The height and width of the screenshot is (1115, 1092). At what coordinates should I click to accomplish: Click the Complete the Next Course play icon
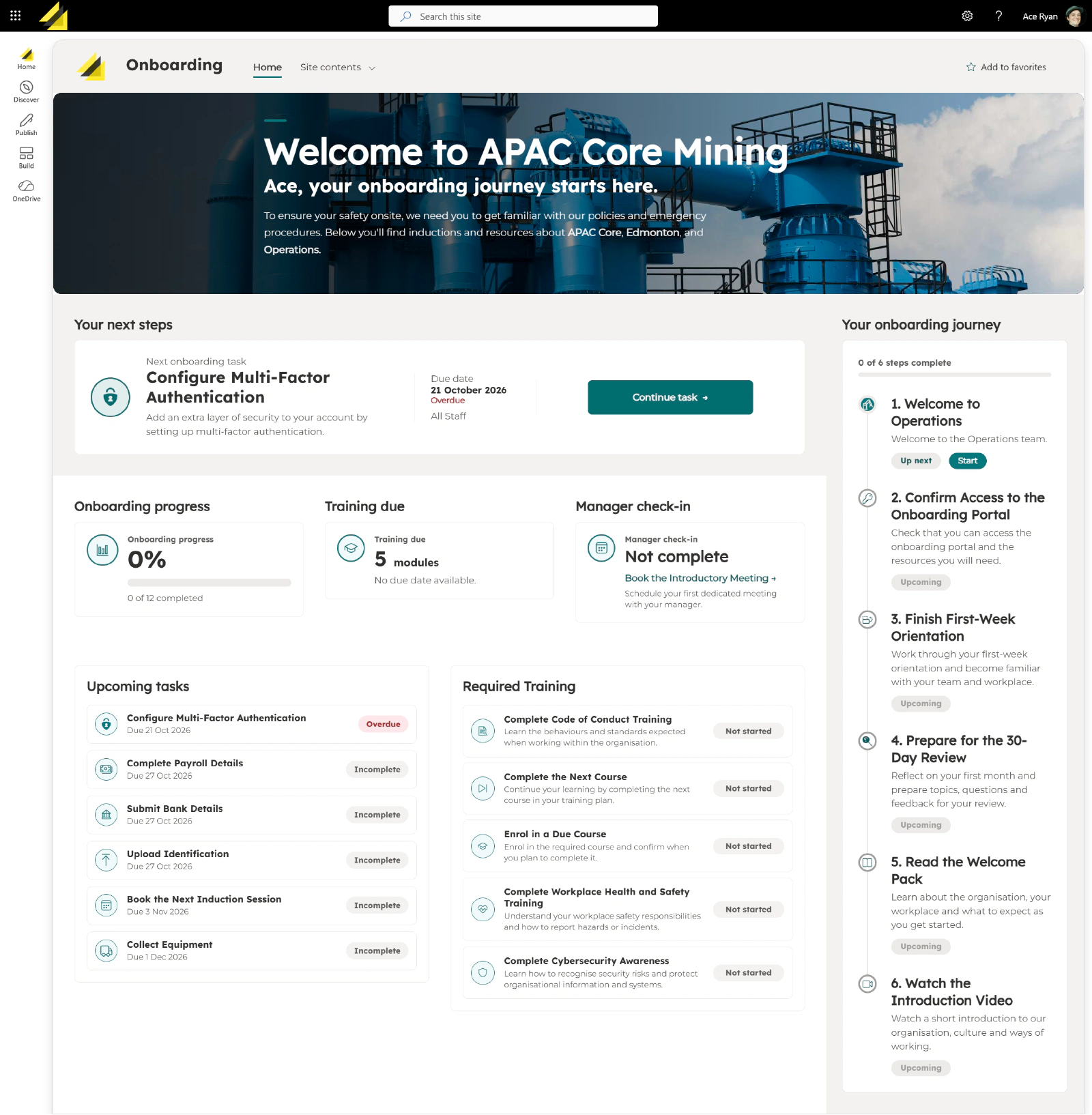coord(483,788)
